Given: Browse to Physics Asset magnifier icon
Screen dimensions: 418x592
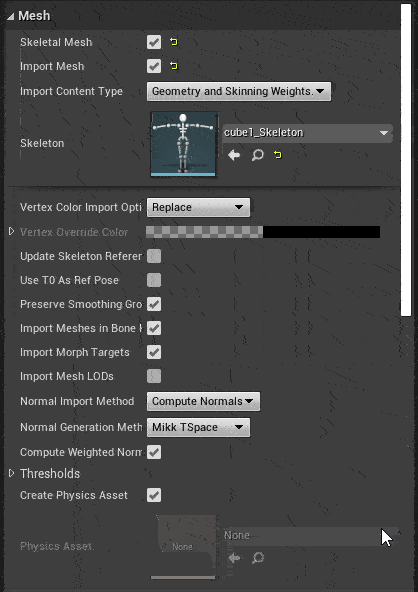Looking at the screenshot, I should [x=258, y=558].
